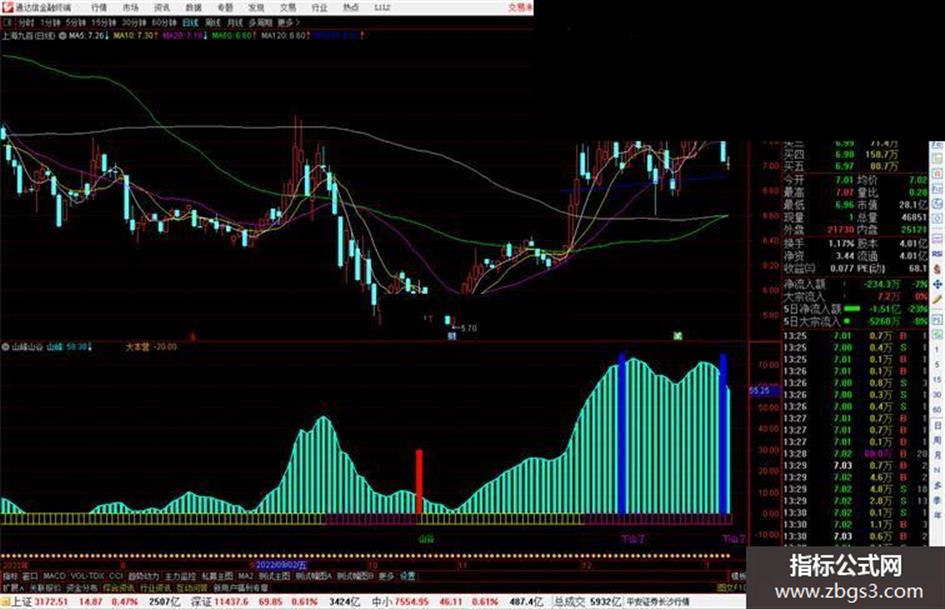Click the 中小 index in status bar
The image size is (945, 609).
381,602
